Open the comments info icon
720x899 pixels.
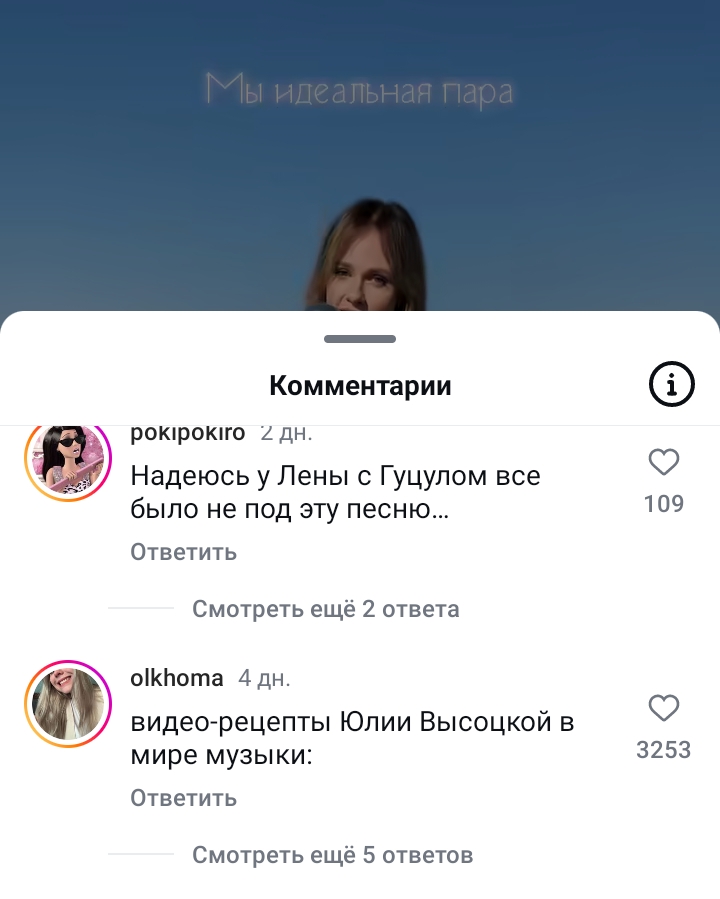coord(671,384)
